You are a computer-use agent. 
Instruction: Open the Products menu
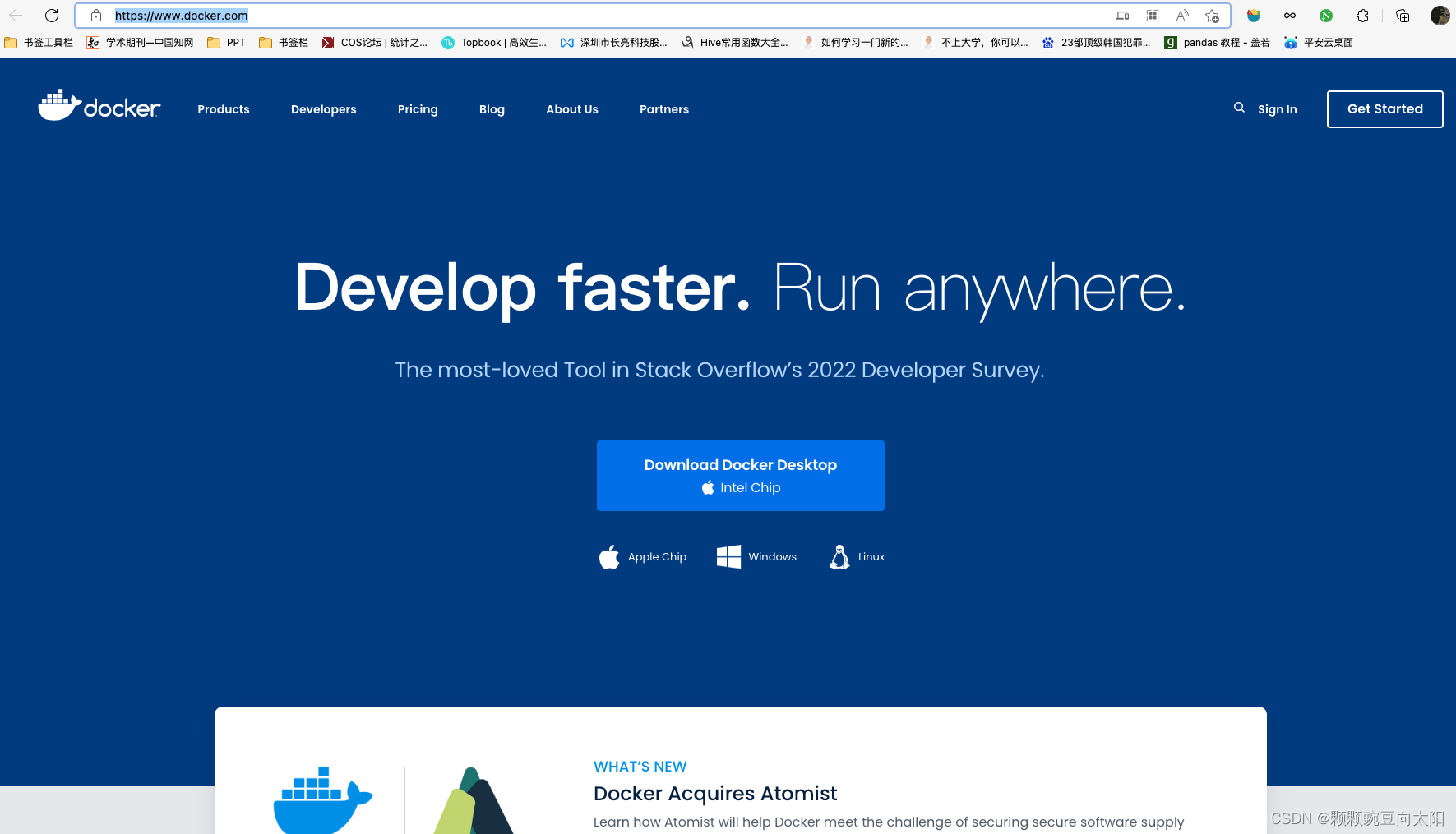click(x=224, y=109)
